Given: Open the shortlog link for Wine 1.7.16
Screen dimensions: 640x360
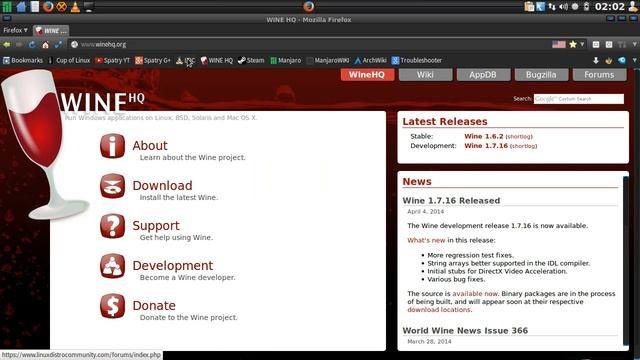Looking at the screenshot, I should 523,146.
